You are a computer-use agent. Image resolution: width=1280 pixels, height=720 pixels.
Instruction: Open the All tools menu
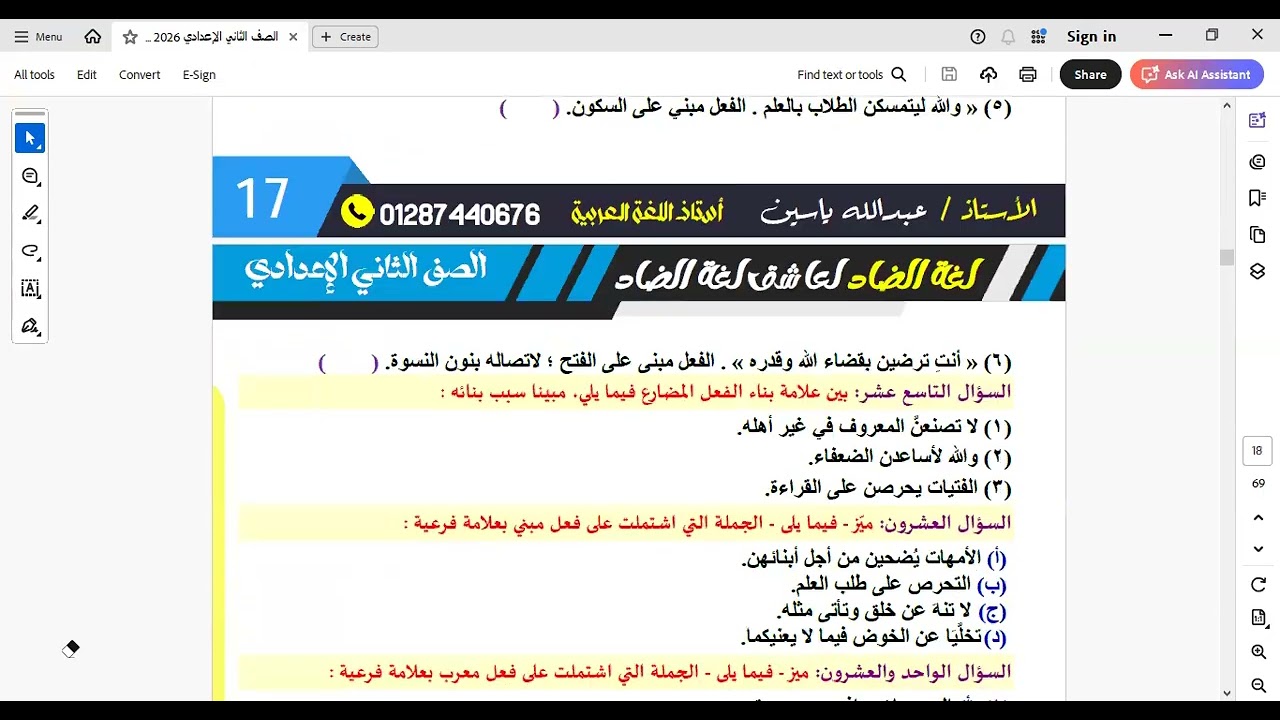point(34,75)
